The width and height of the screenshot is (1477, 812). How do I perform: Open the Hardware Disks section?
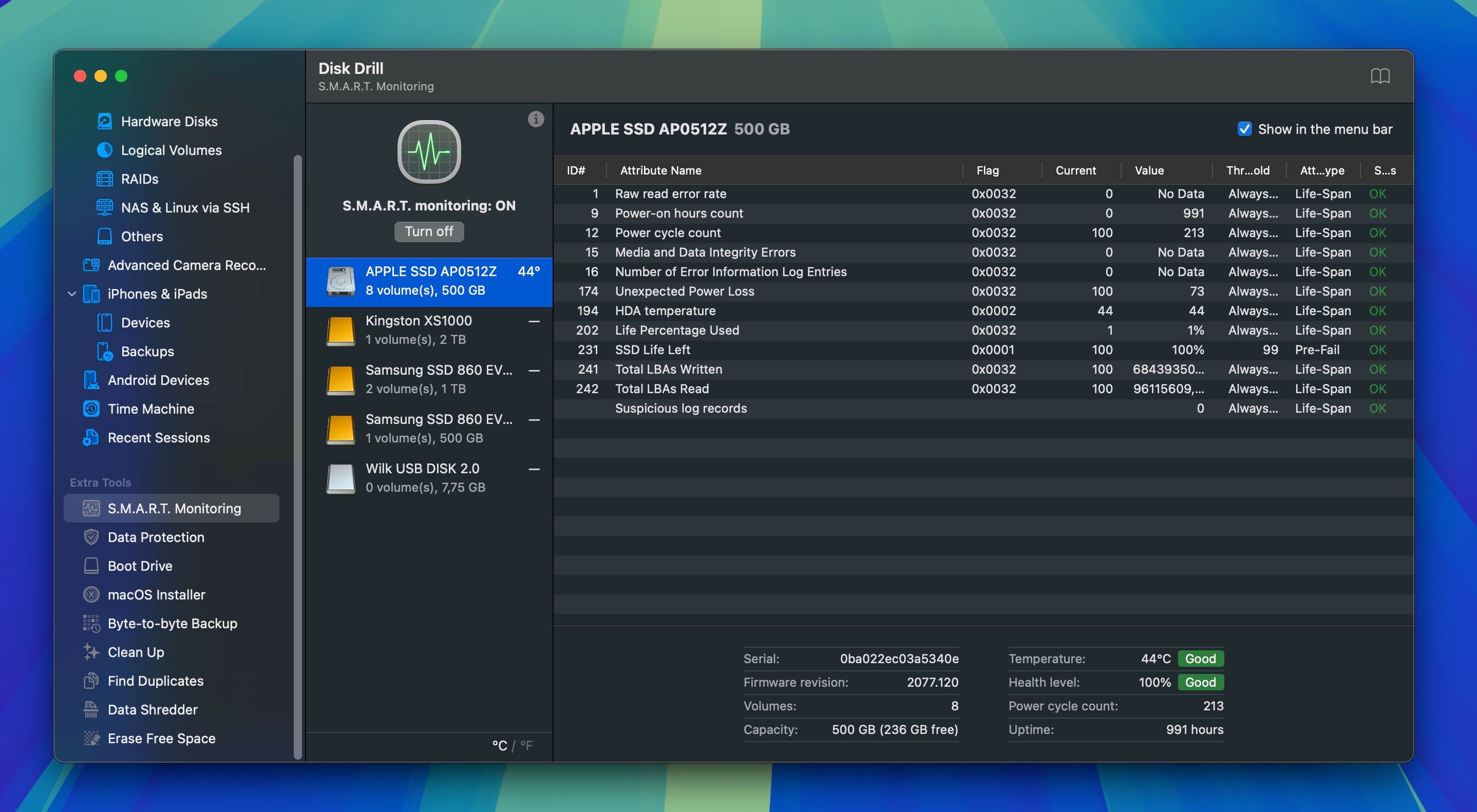[168, 122]
